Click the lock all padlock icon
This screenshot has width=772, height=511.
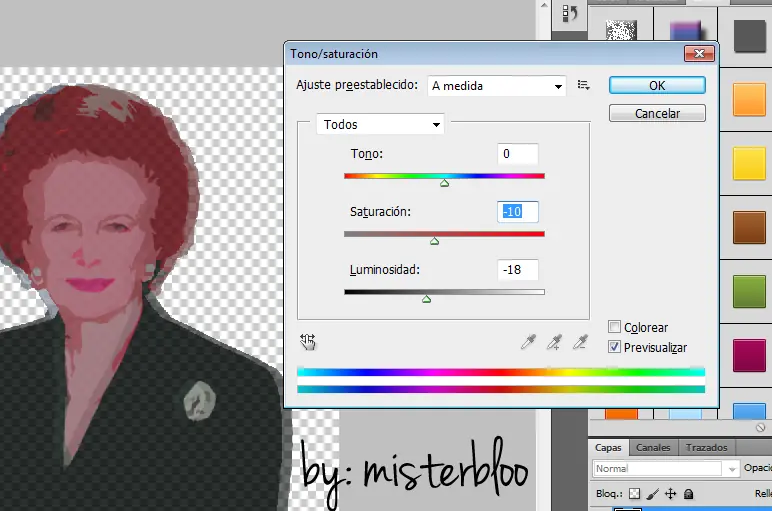click(689, 493)
